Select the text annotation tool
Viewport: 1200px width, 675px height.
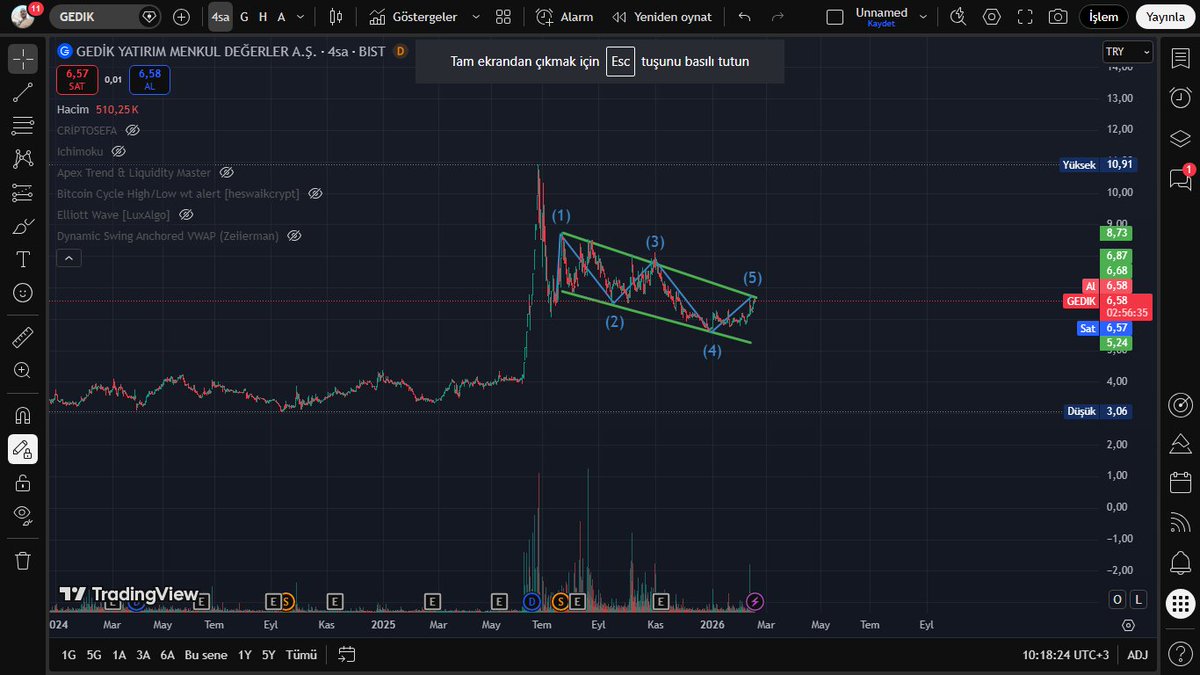23,259
